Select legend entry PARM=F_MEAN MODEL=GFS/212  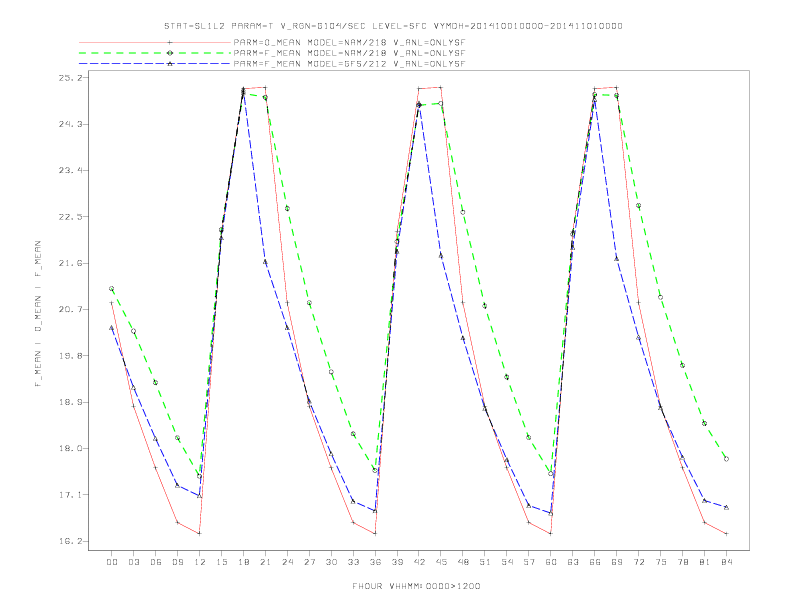(x=349, y=64)
